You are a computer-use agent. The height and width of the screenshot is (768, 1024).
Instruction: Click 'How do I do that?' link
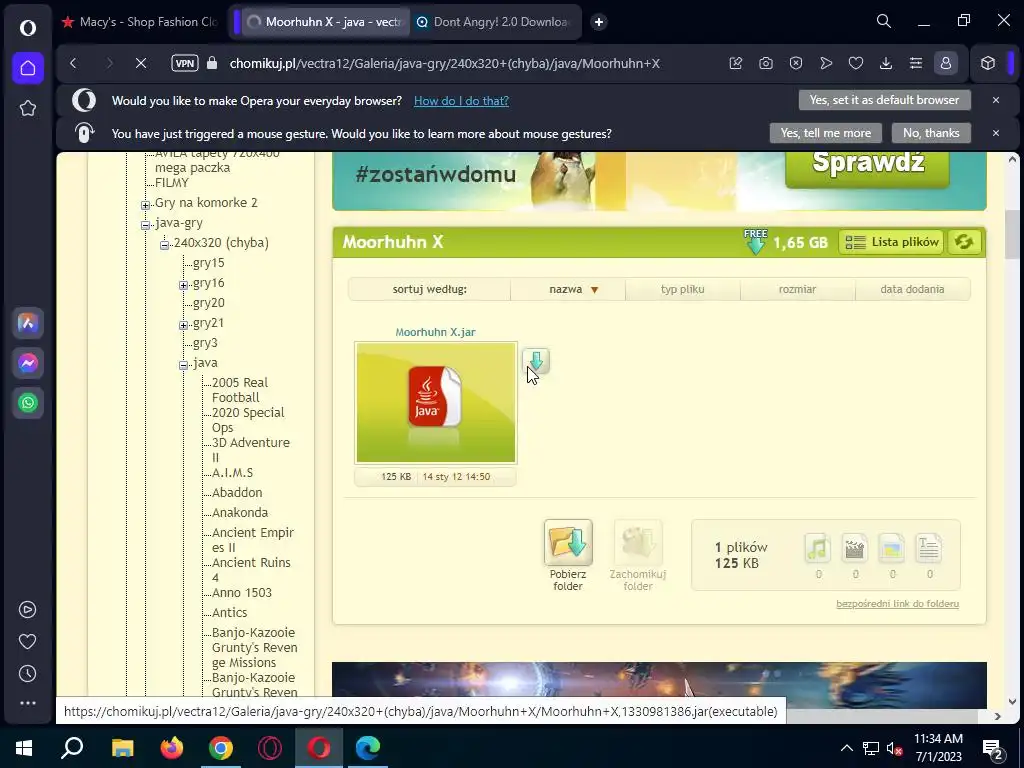pyautogui.click(x=461, y=101)
